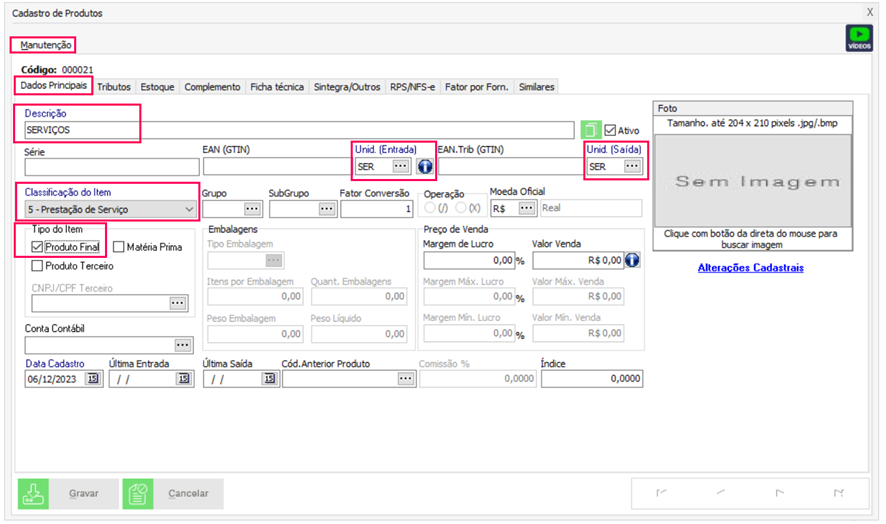Uncheck the Produto Final checkbox
886x524 pixels.
[x=37, y=247]
